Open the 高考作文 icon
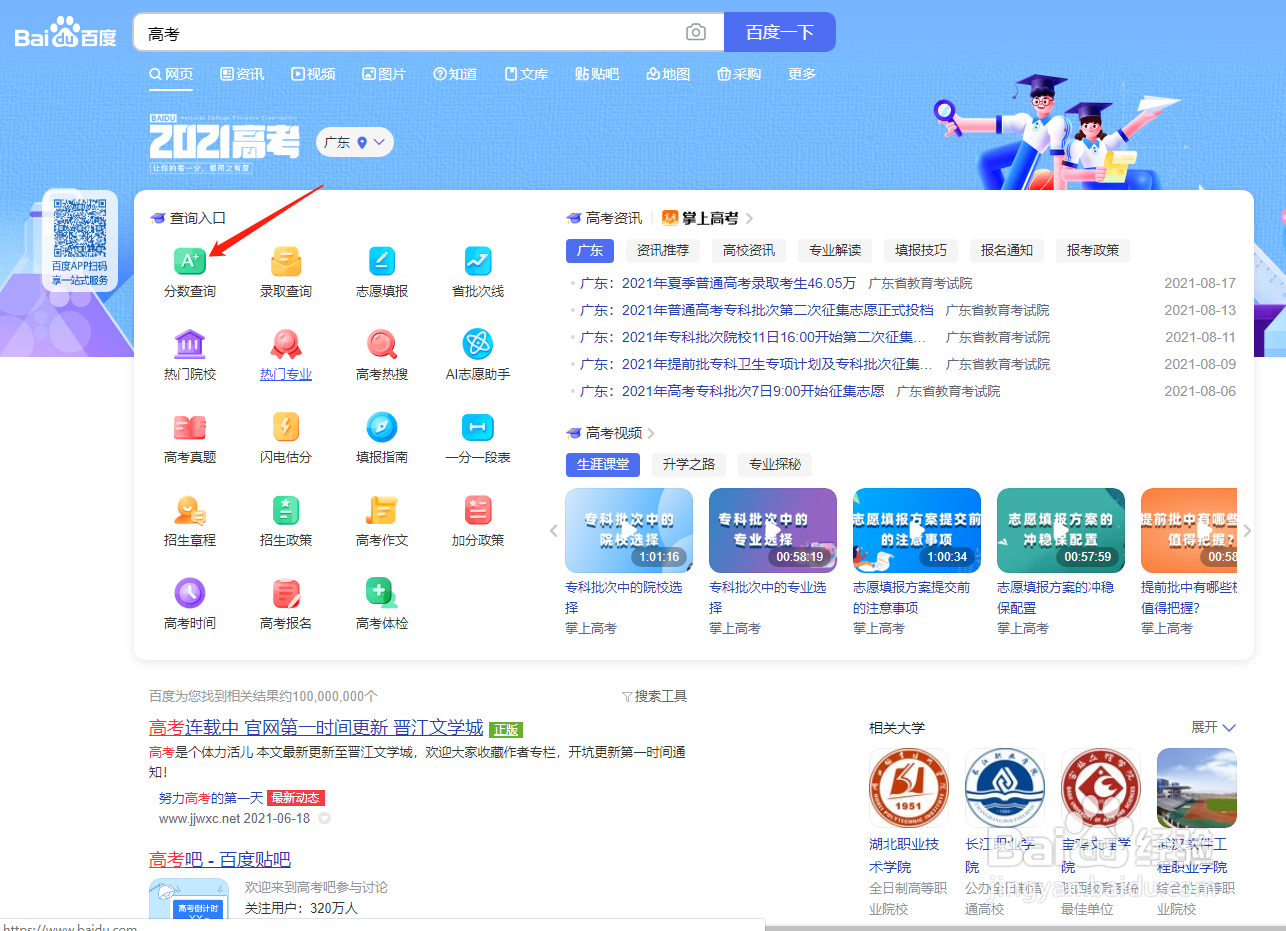 click(382, 510)
